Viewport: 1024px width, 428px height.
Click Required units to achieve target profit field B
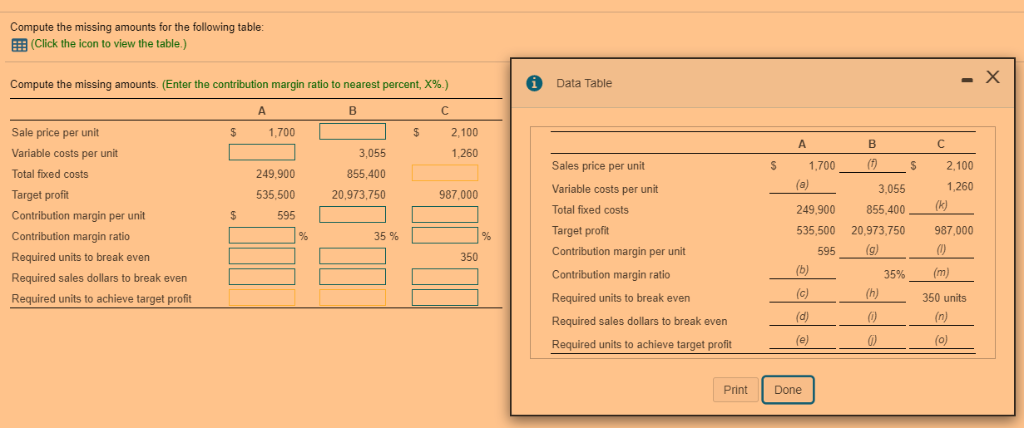353,298
